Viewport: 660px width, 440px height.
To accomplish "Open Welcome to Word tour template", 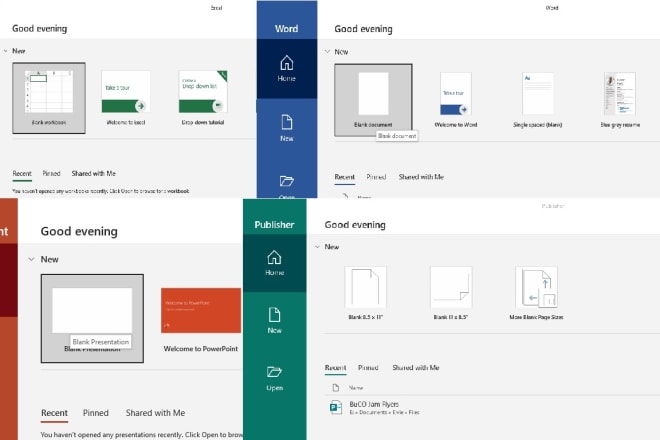I will coord(456,100).
